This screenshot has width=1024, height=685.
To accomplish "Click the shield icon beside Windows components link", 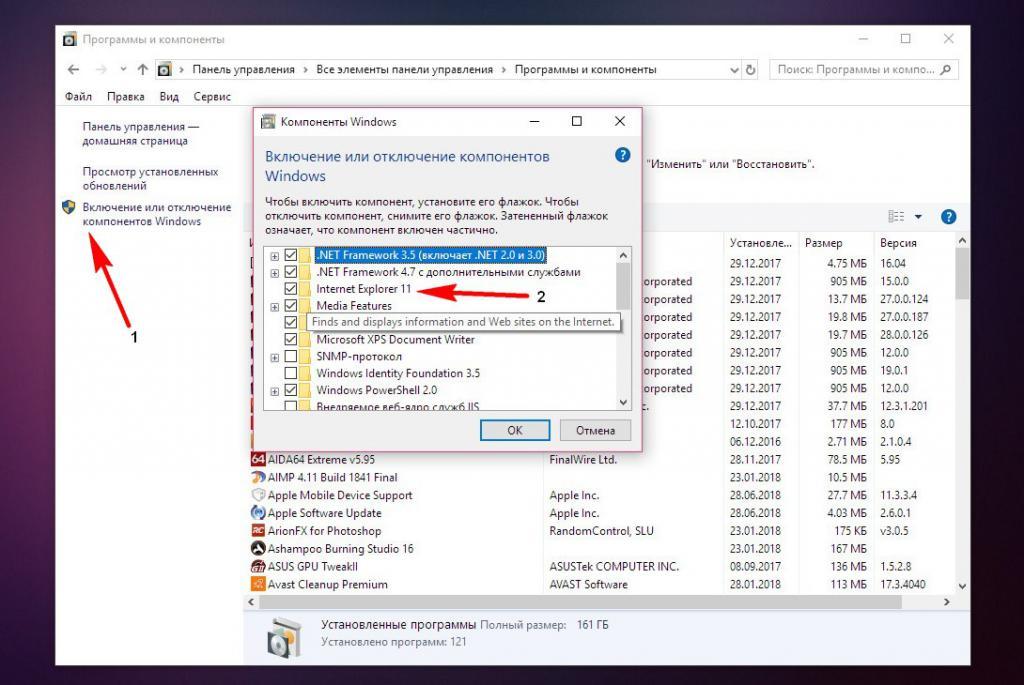I will click(x=69, y=208).
